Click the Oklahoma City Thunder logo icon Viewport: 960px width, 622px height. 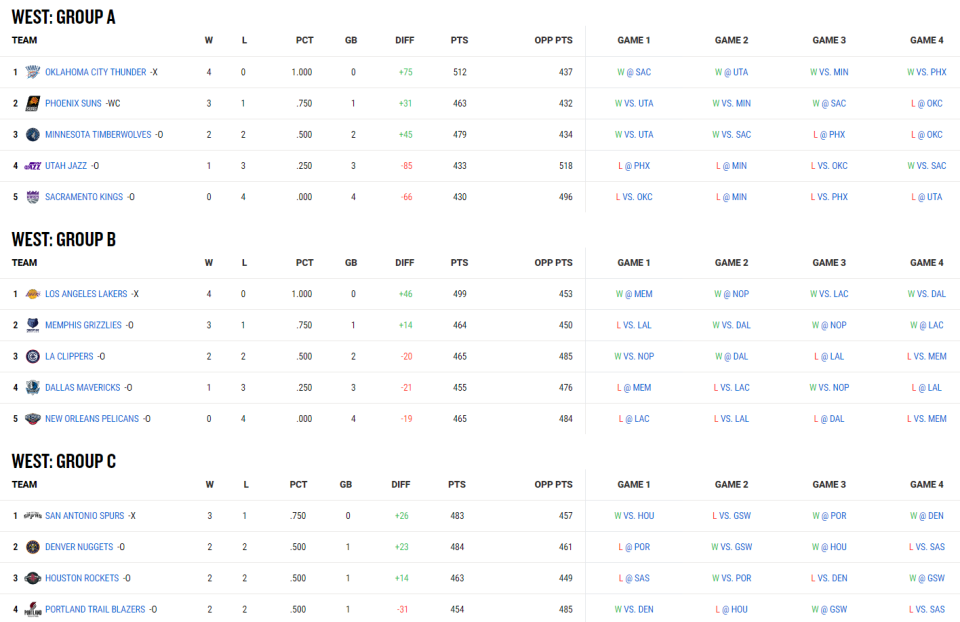(x=33, y=72)
